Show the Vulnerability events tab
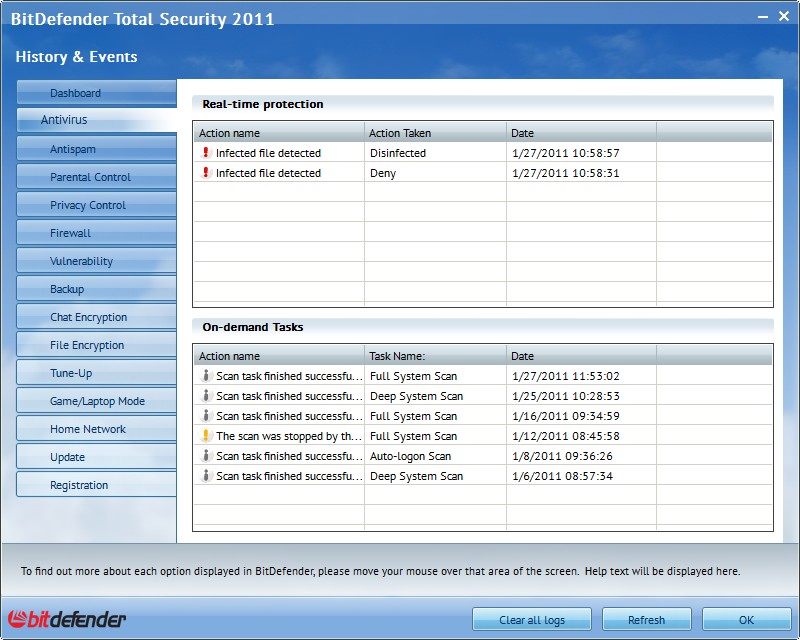The width and height of the screenshot is (800, 640). (x=96, y=261)
